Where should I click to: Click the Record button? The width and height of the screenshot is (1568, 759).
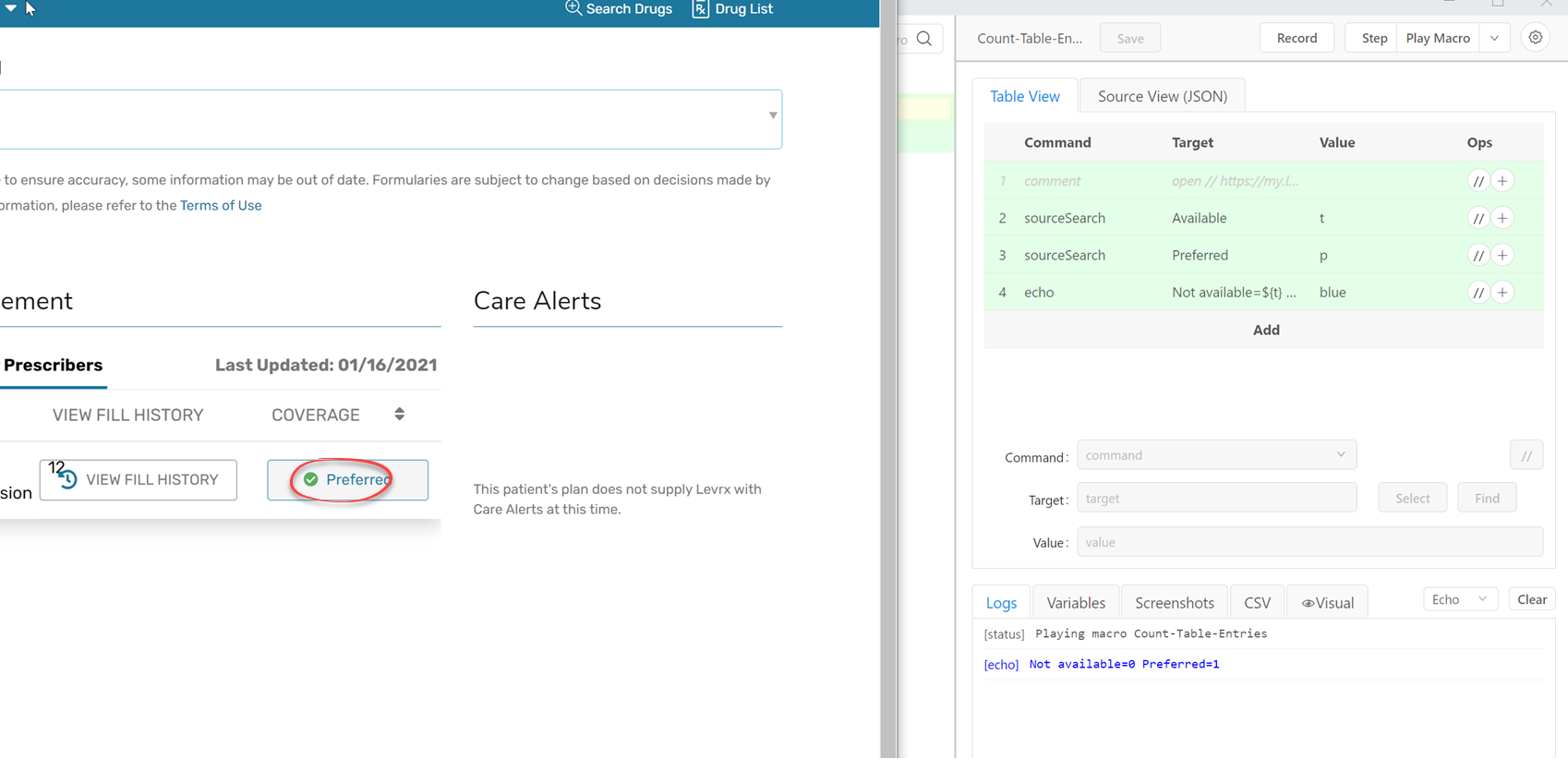pyautogui.click(x=1297, y=38)
